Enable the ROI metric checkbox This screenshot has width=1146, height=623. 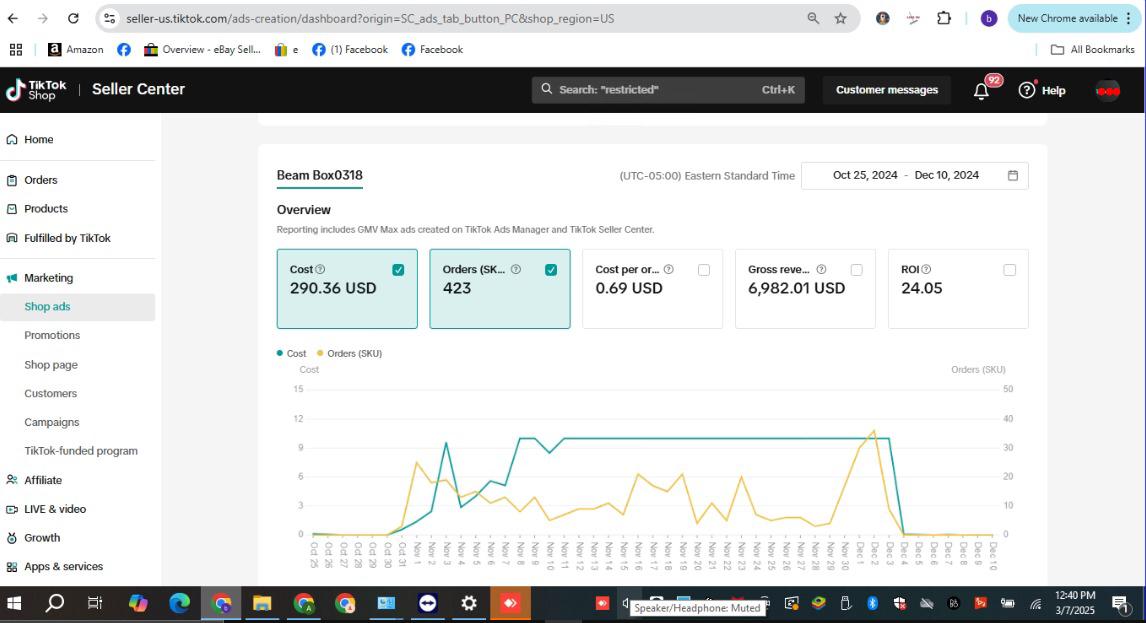[1009, 270]
